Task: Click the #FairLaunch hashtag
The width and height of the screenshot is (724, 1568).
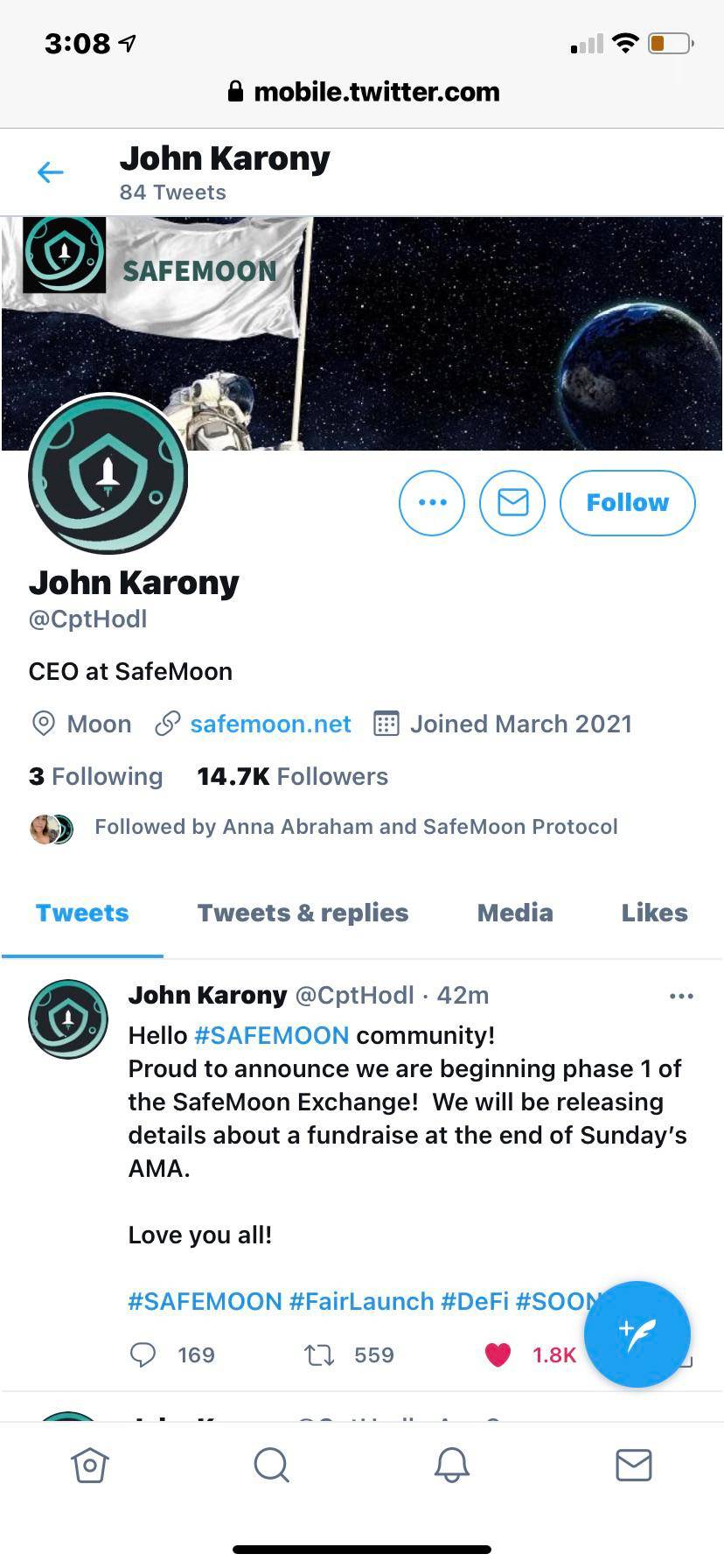Action: pos(361,1301)
